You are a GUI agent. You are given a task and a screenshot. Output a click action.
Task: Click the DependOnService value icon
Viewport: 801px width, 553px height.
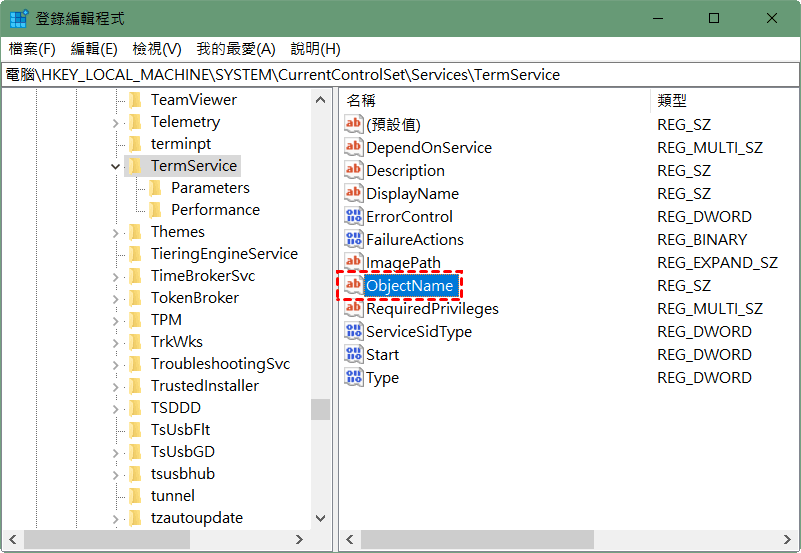pyautogui.click(x=353, y=148)
